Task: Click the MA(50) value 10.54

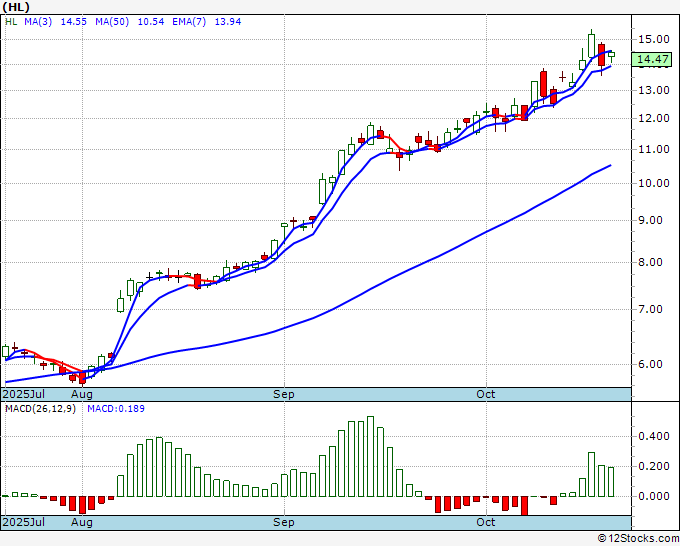Action: 151,22
